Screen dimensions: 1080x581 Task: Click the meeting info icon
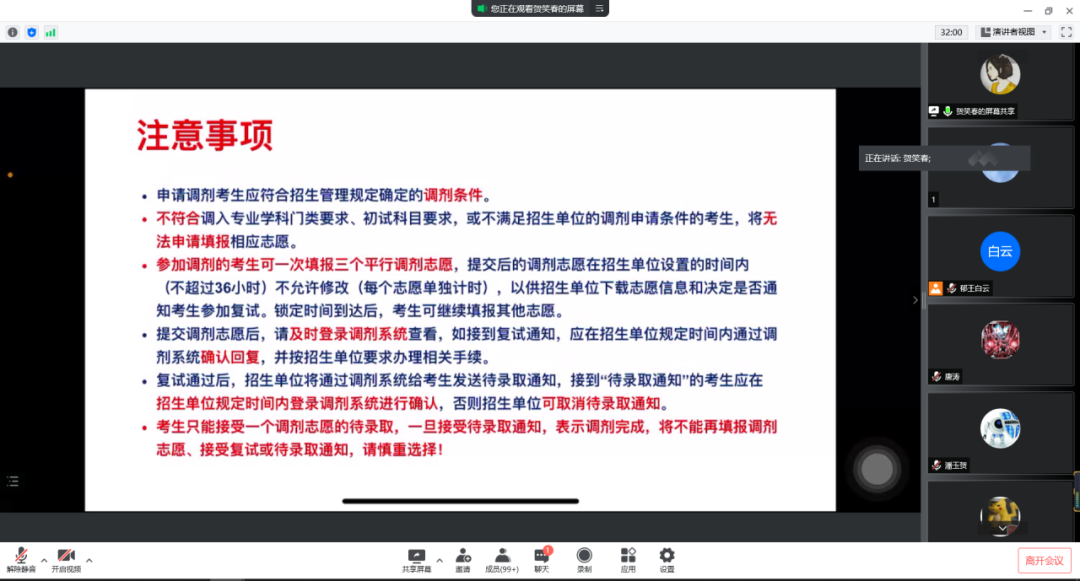coord(13,32)
